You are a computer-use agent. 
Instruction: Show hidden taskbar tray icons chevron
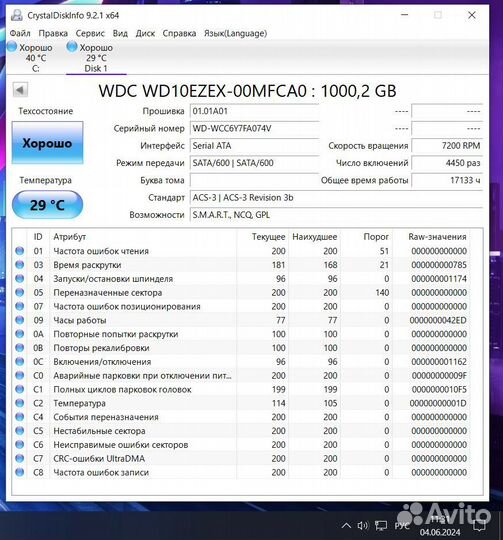click(x=346, y=526)
